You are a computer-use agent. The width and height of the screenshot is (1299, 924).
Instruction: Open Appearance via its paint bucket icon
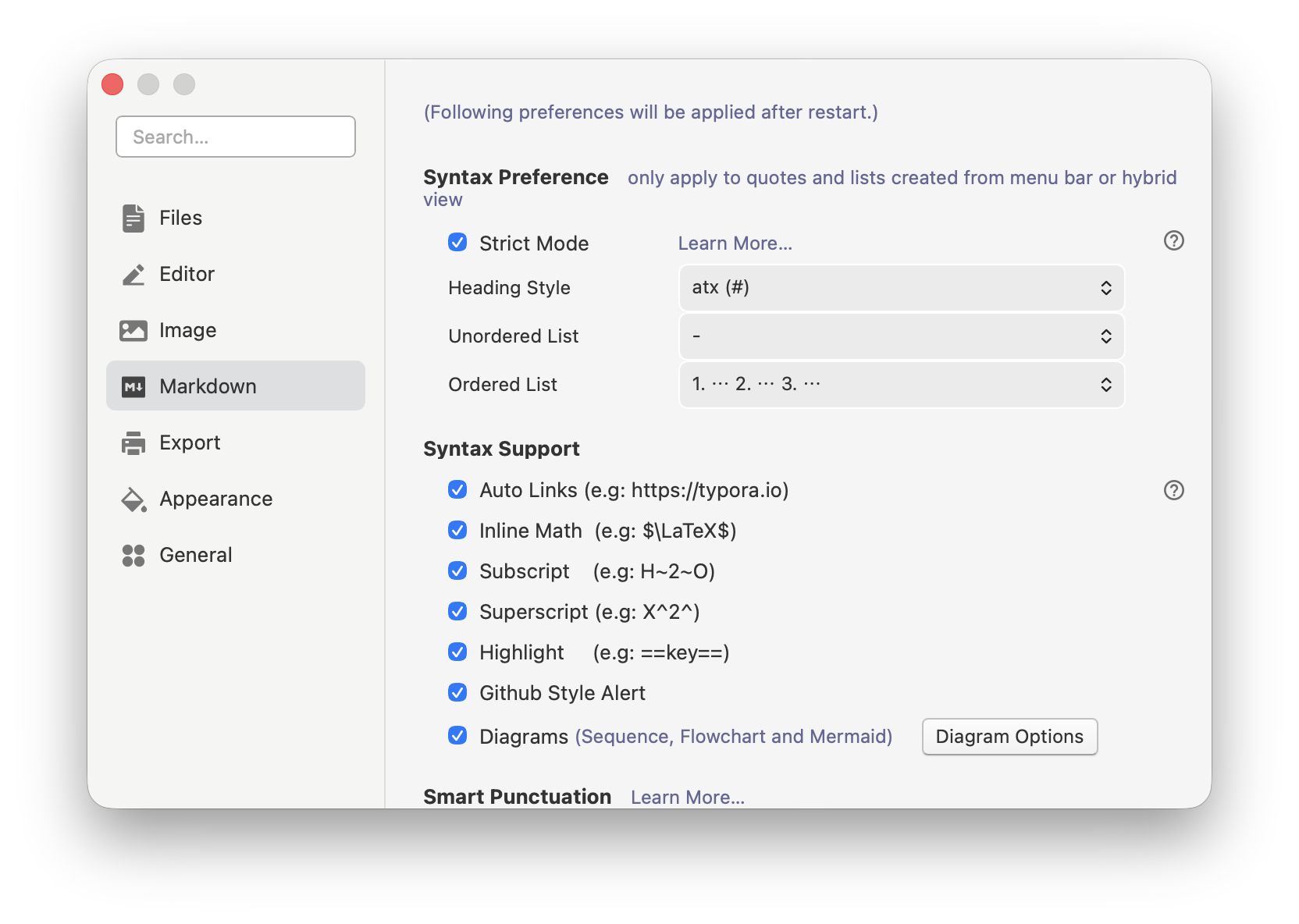(133, 499)
